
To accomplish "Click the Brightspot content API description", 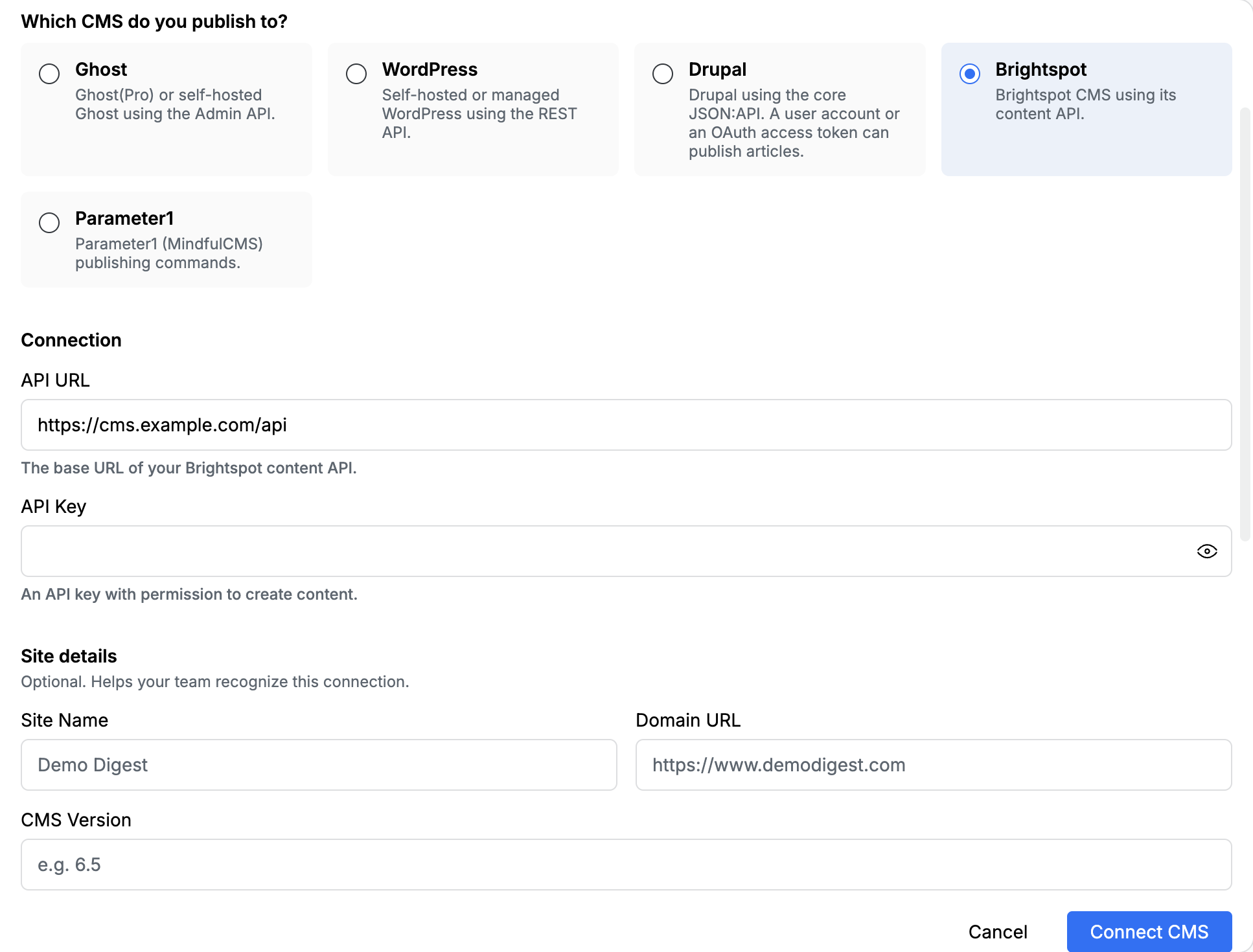I will coord(1086,104).
